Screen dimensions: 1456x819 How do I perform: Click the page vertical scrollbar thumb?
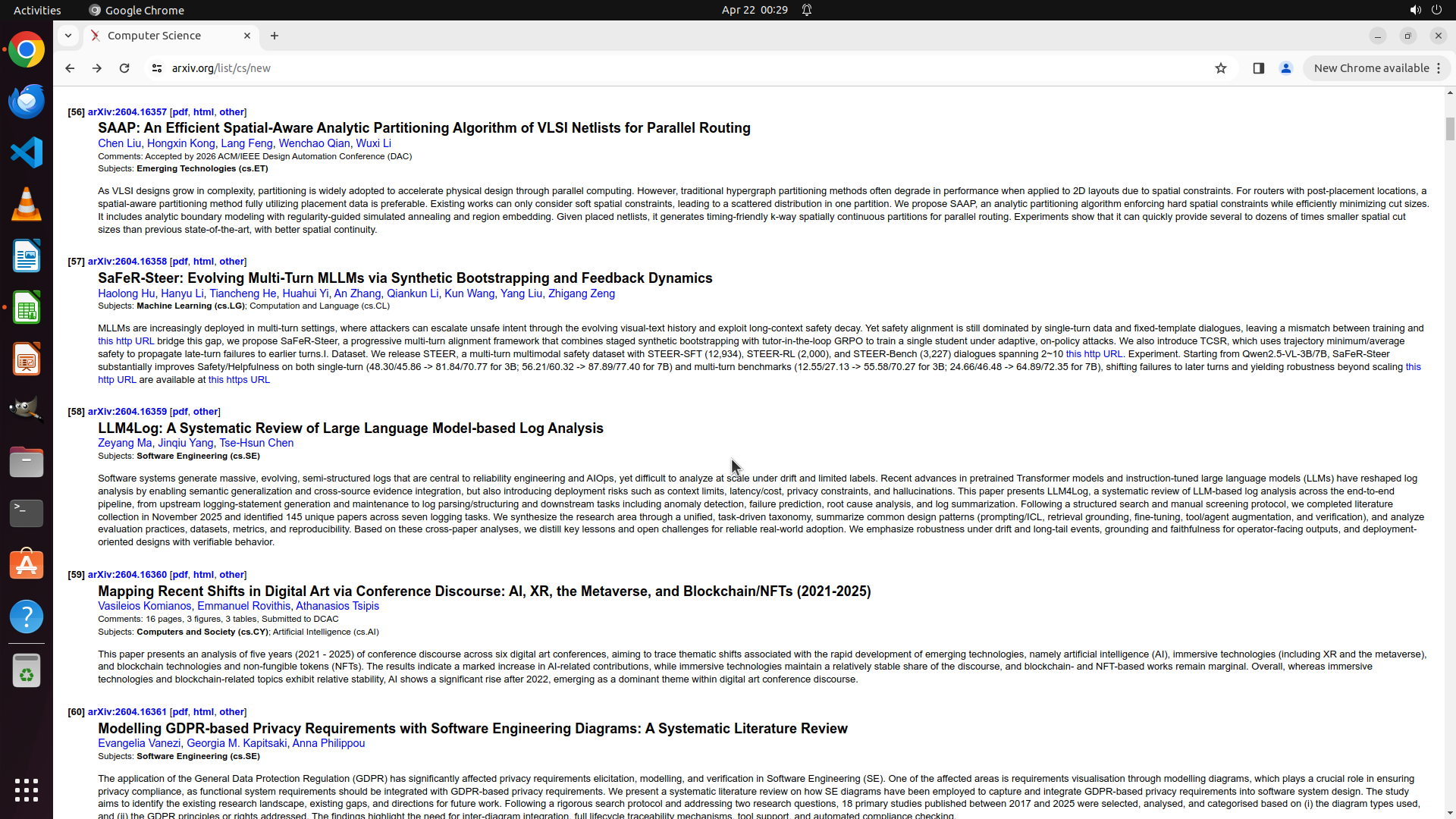tap(1450, 129)
